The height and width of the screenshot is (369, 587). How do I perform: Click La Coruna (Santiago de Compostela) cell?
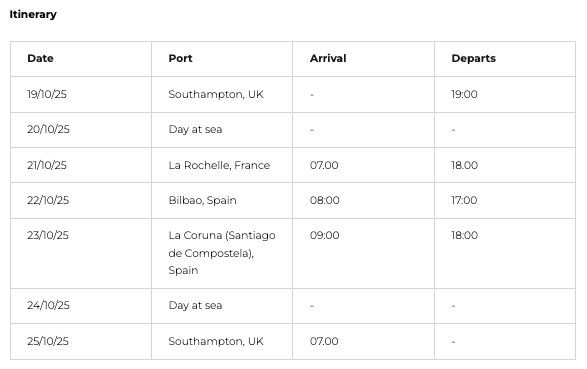[222, 253]
